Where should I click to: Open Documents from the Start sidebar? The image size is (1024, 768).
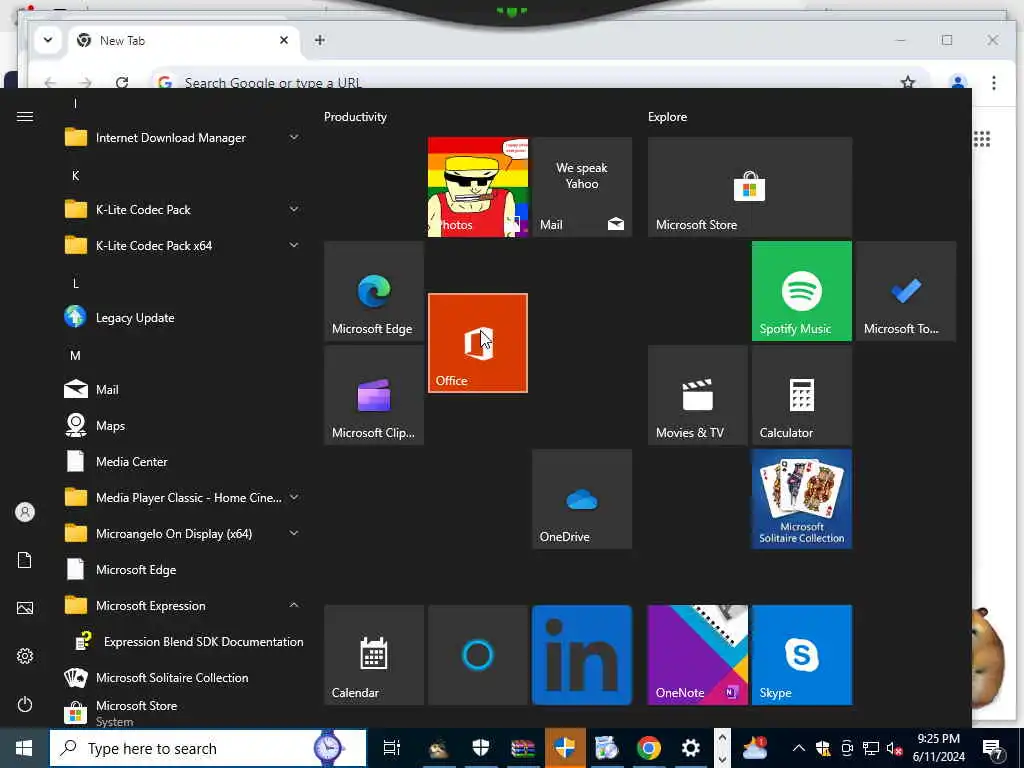[x=25, y=560]
